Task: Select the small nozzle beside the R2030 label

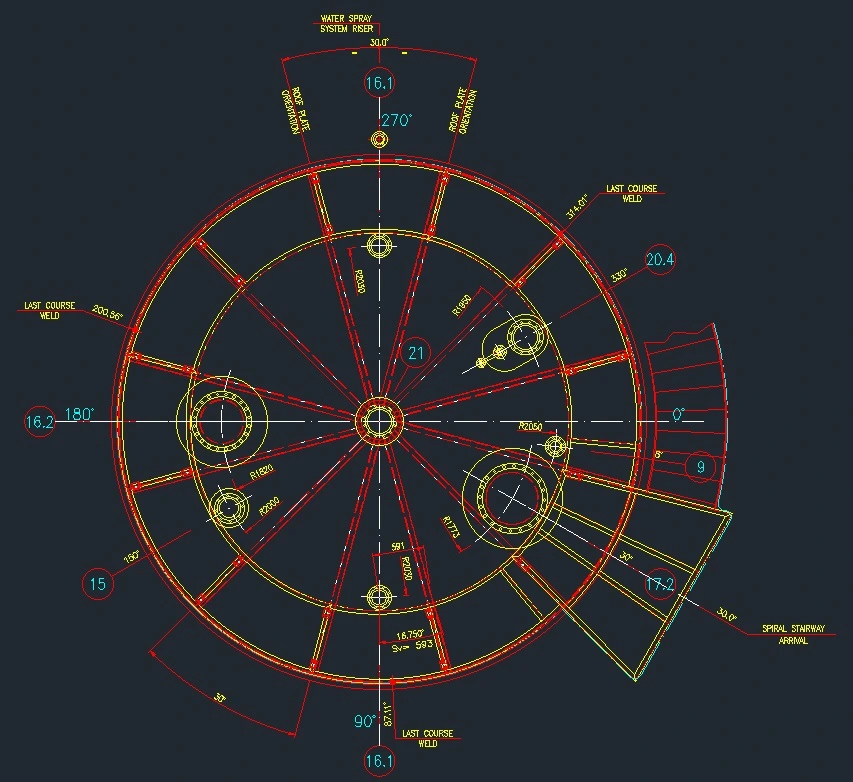Action: (x=379, y=245)
